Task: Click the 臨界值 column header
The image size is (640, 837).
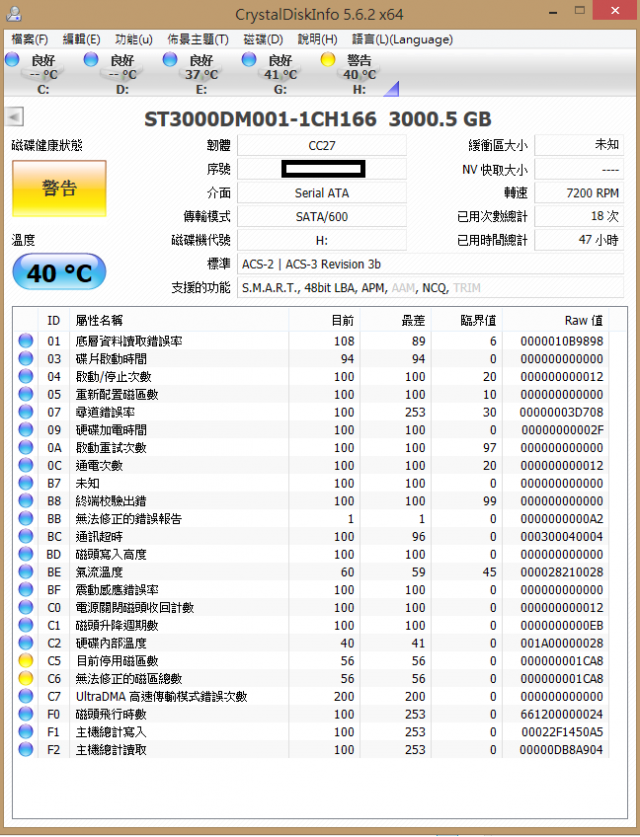Action: [x=467, y=320]
